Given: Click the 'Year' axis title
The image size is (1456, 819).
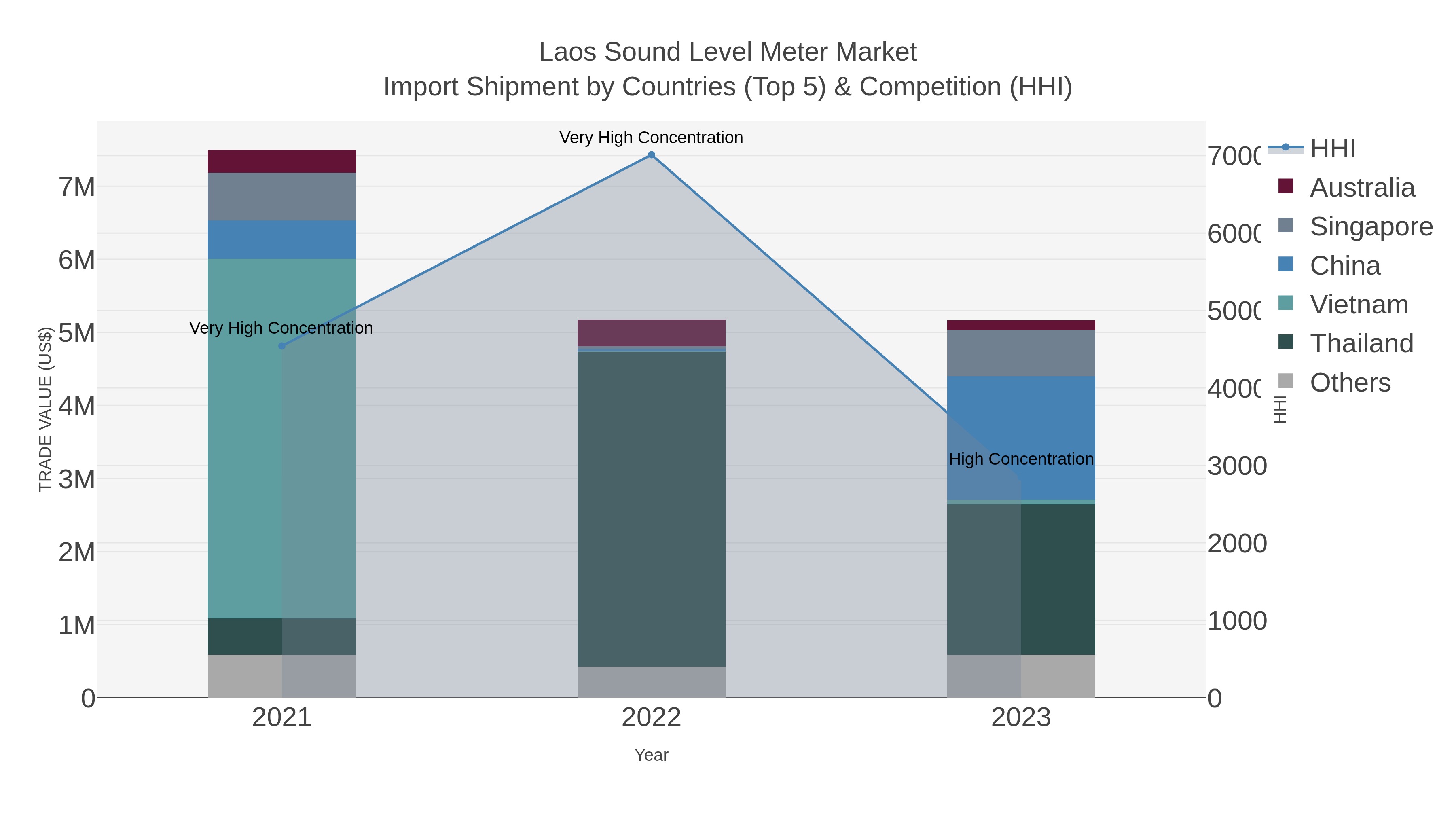Looking at the screenshot, I should click(x=651, y=755).
